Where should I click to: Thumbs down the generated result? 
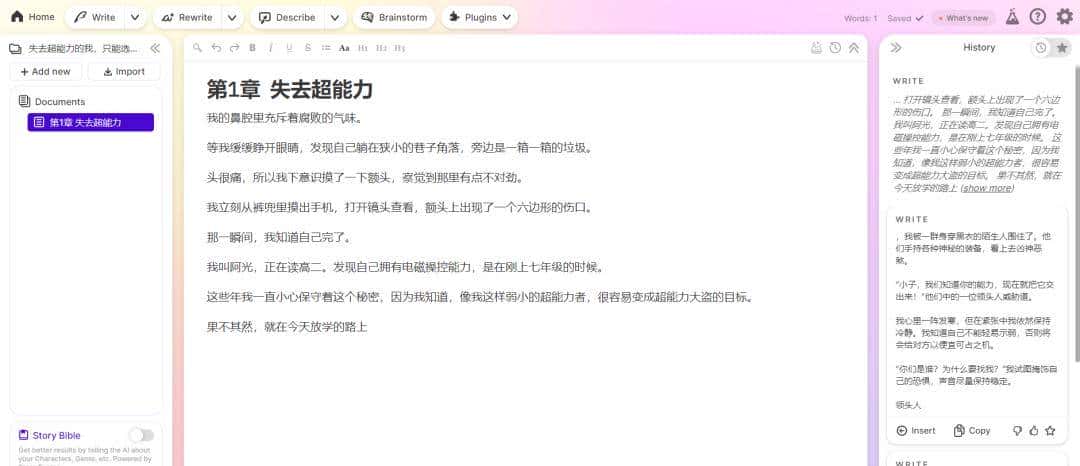pyautogui.click(x=1017, y=430)
